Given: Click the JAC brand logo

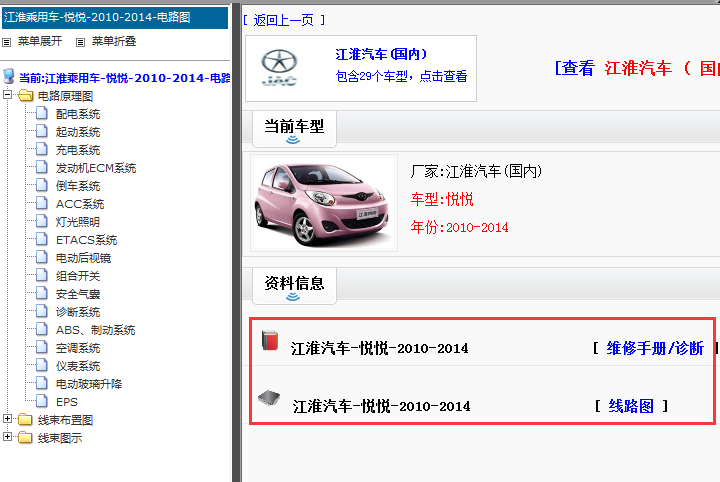Looking at the screenshot, I should (x=279, y=68).
